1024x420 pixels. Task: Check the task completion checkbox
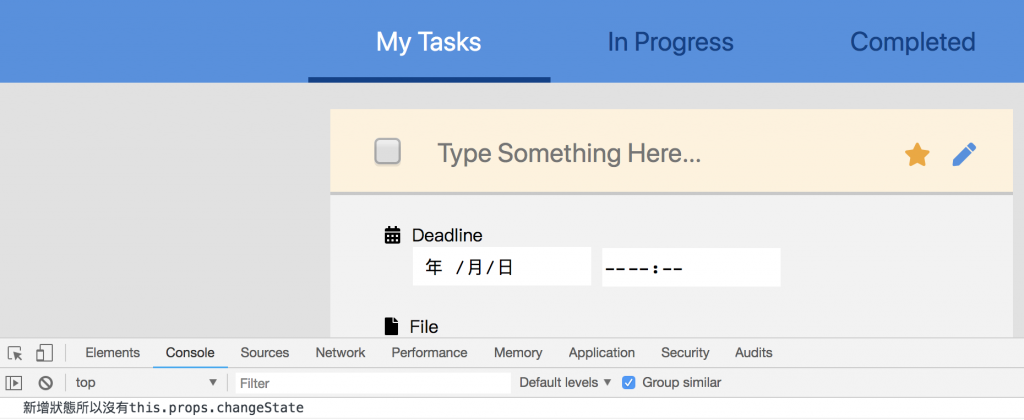click(387, 152)
